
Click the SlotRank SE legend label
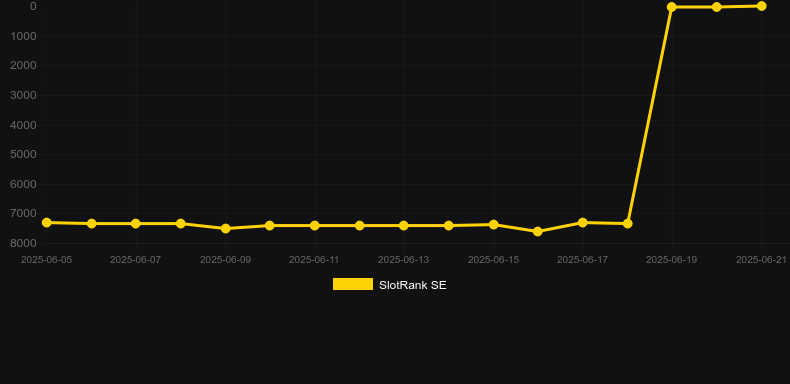point(413,285)
